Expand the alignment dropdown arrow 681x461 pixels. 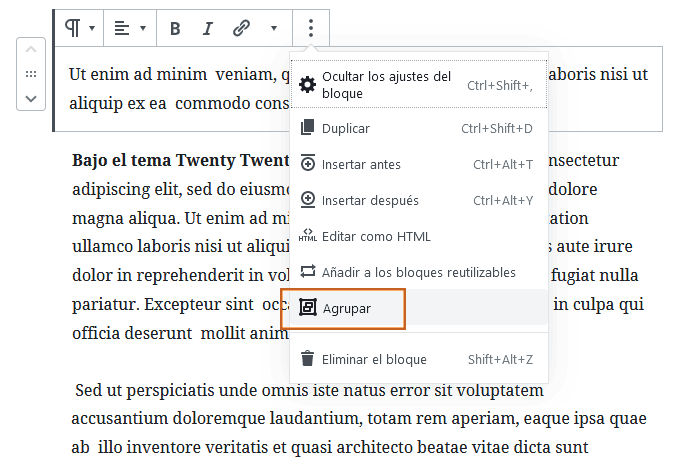(143, 28)
